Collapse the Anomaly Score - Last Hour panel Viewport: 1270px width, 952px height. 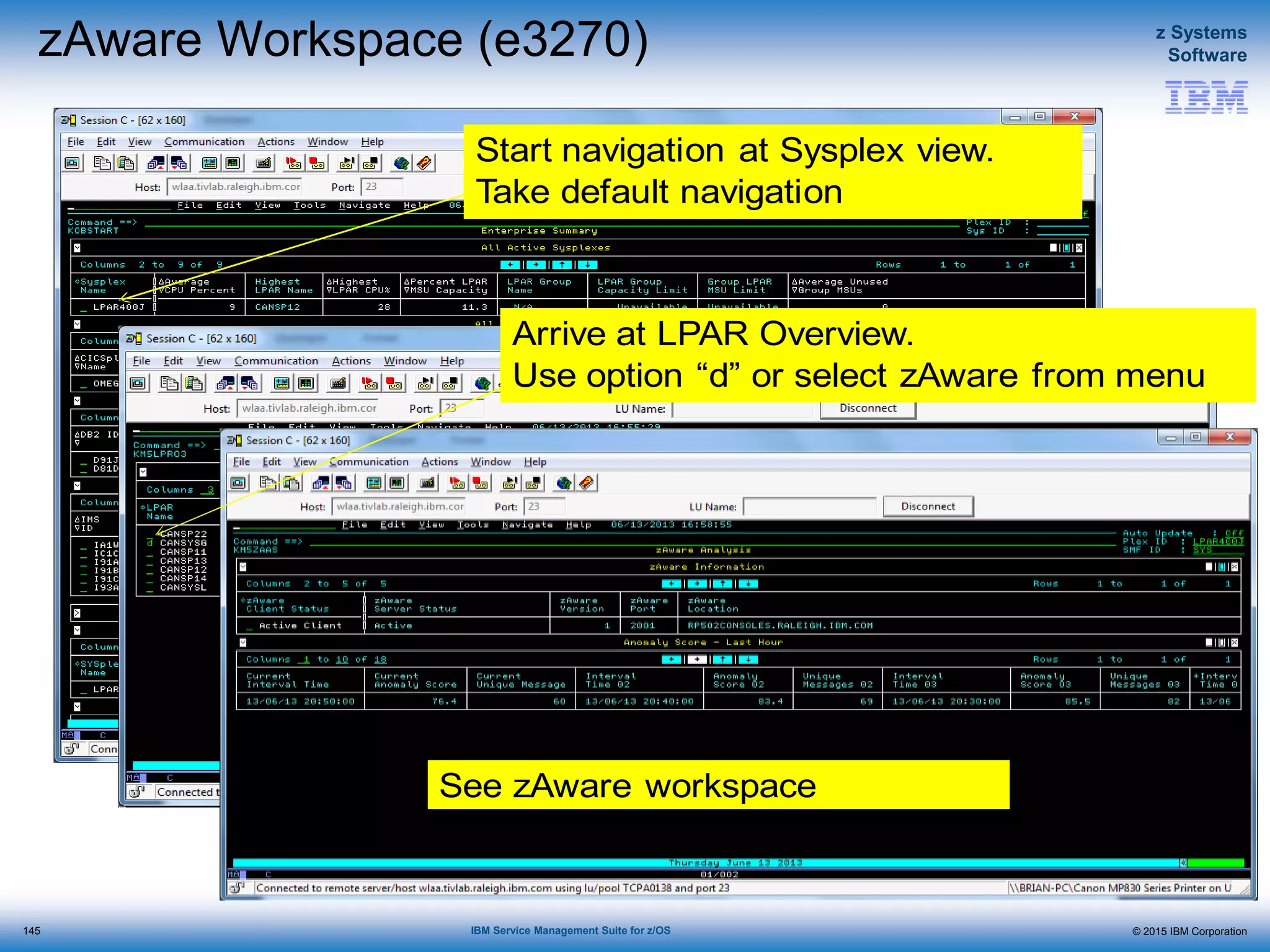pos(243,643)
